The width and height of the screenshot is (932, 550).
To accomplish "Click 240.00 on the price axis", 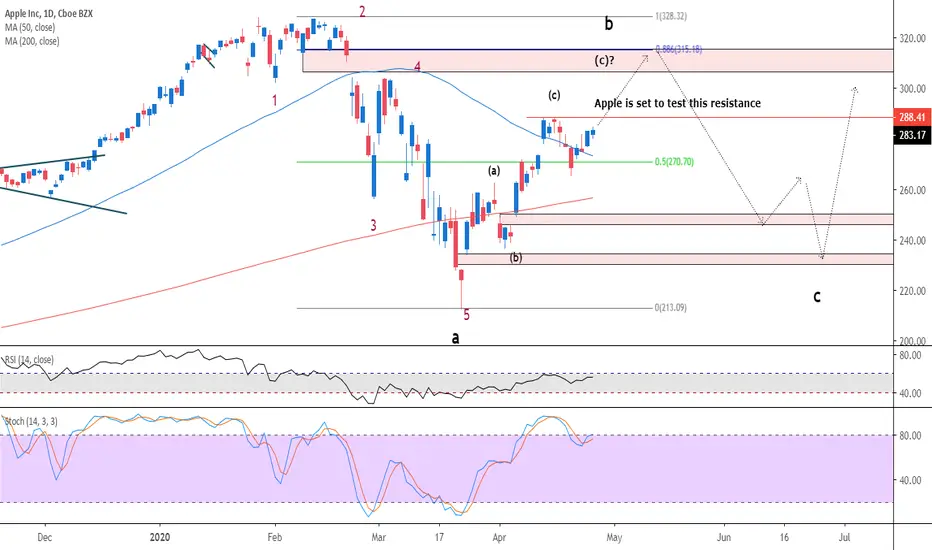I will coord(912,240).
